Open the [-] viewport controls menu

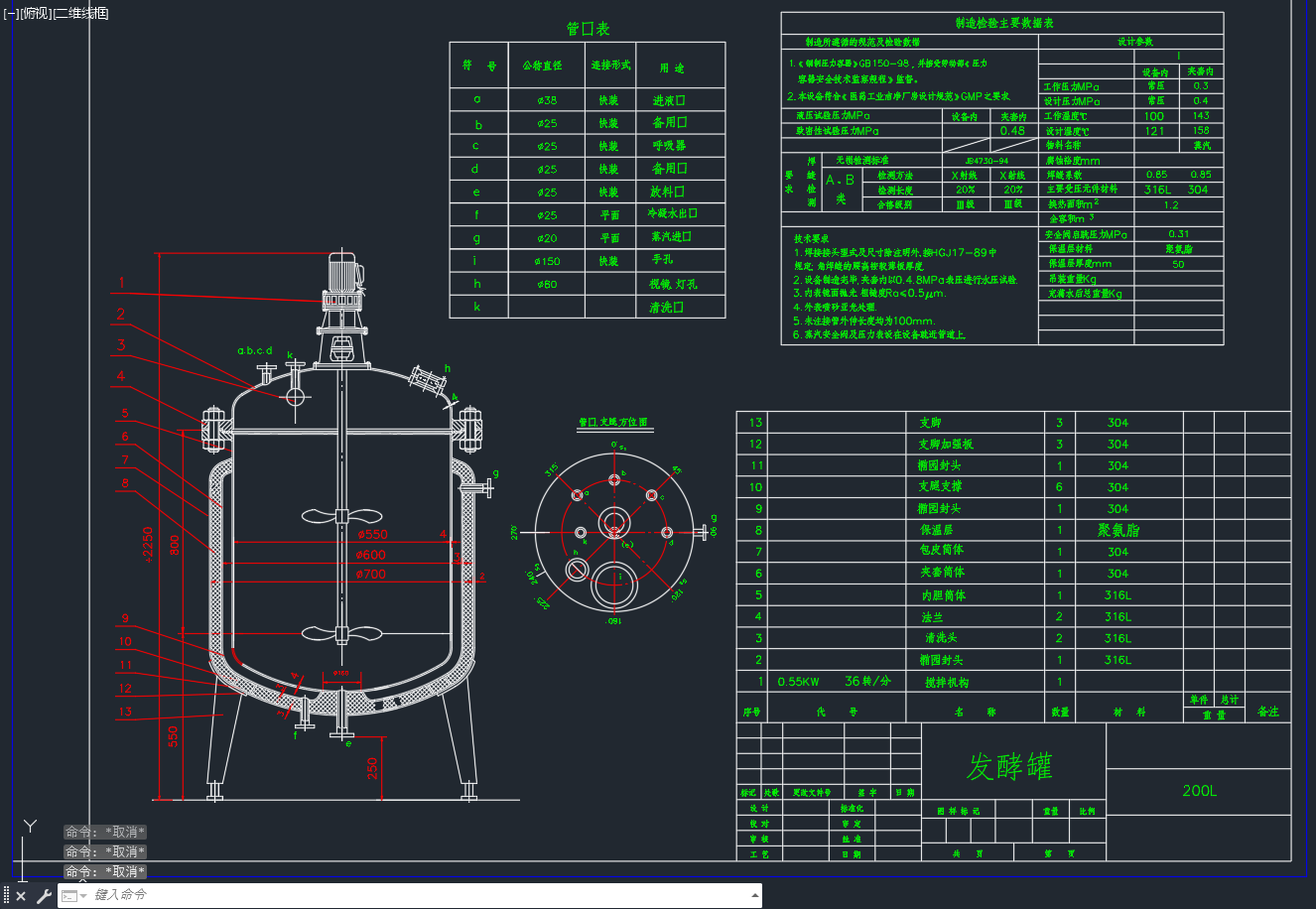click(x=11, y=13)
